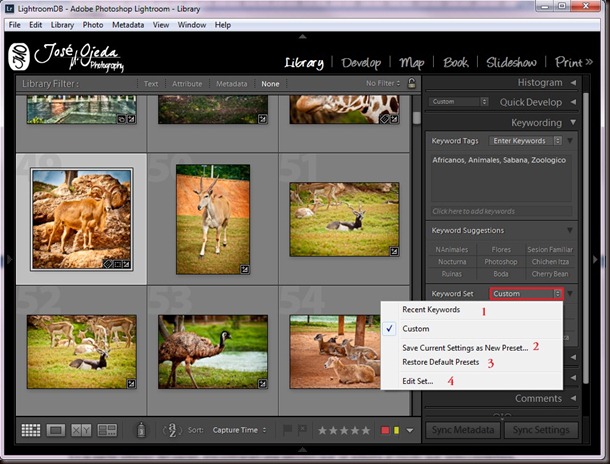Hide the top module picker arrow

point(303,36)
